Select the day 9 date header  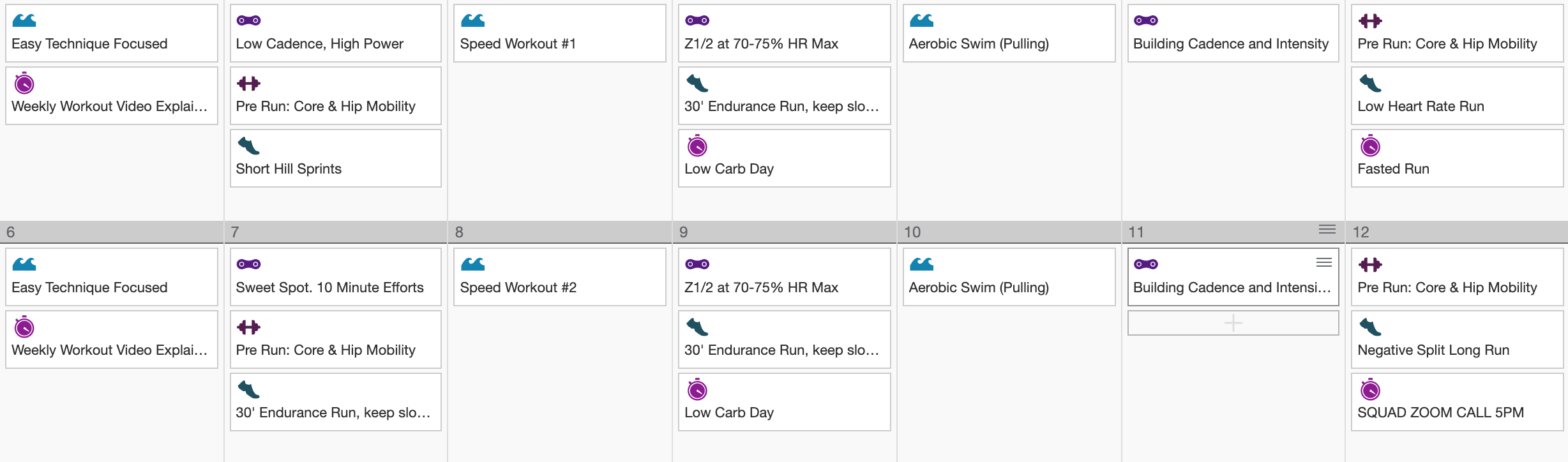click(784, 232)
